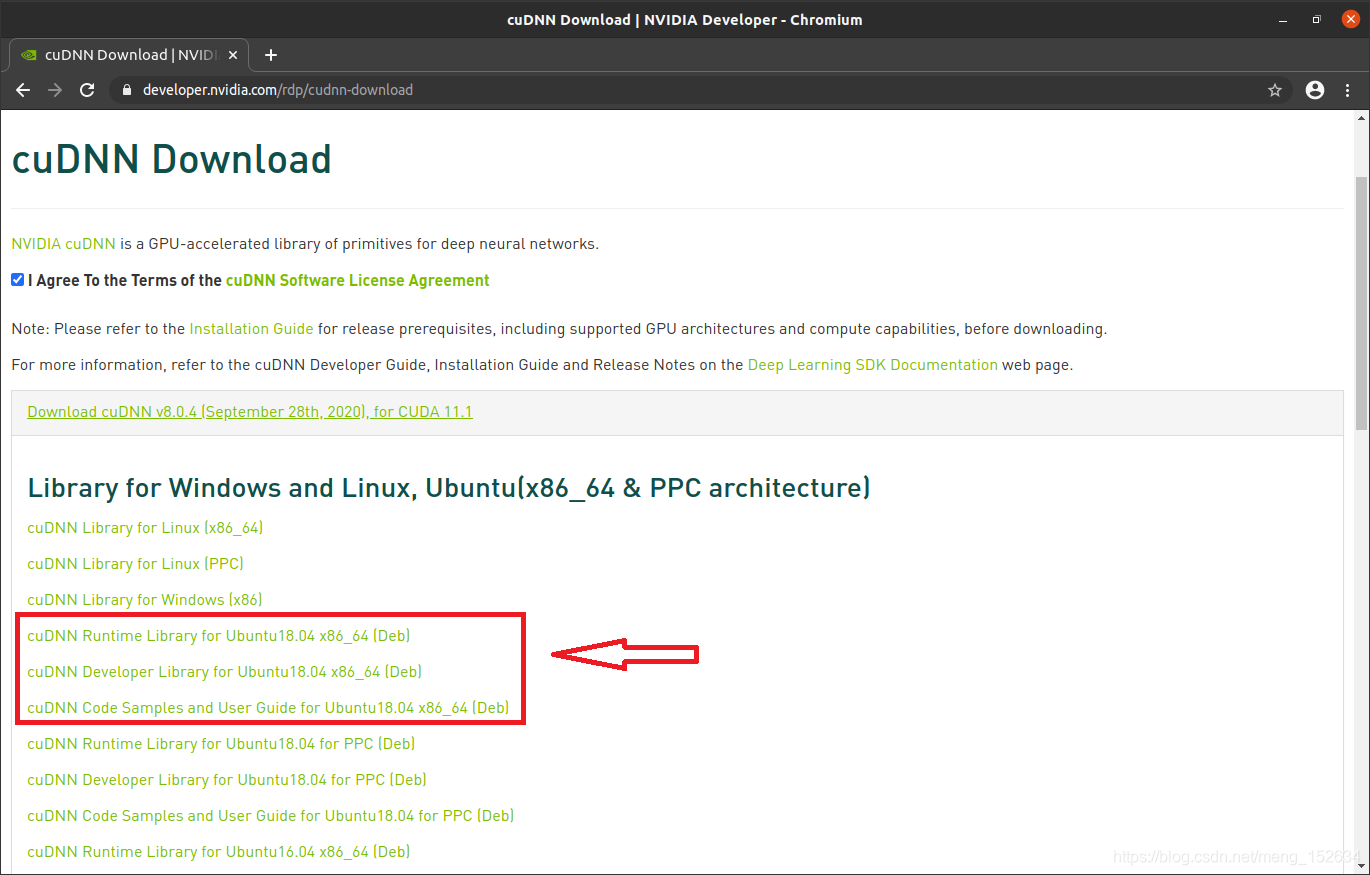Open the Chromium three-dot menu

(1349, 90)
